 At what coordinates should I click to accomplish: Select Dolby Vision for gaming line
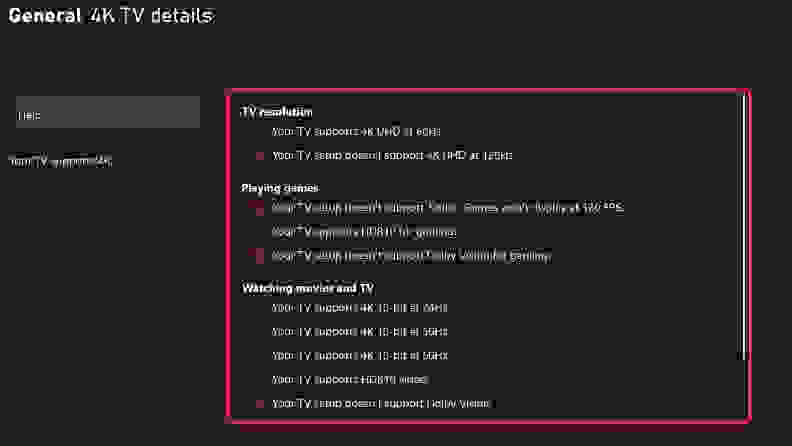click(412, 256)
